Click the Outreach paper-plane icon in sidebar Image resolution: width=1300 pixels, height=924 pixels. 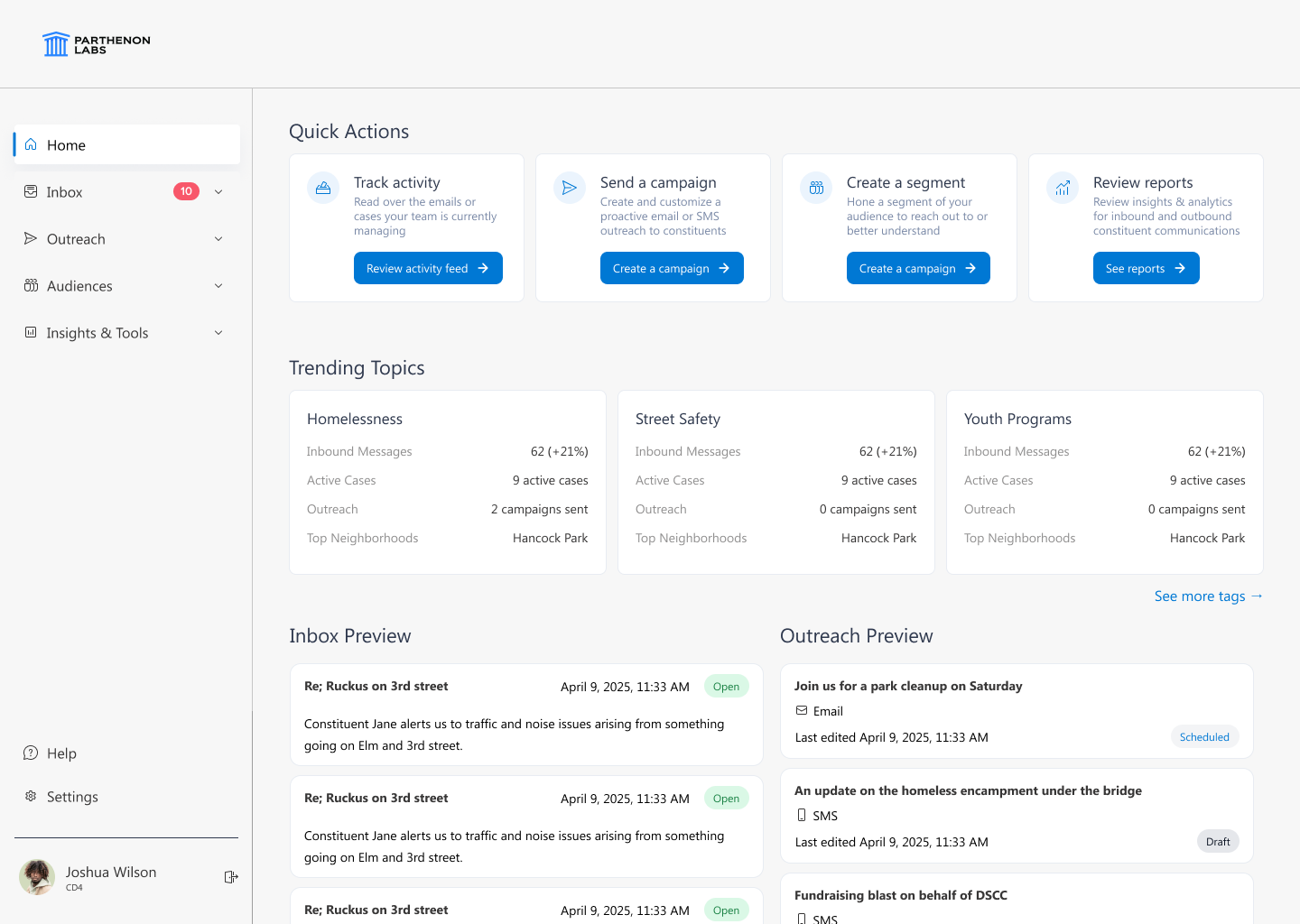pos(31,238)
